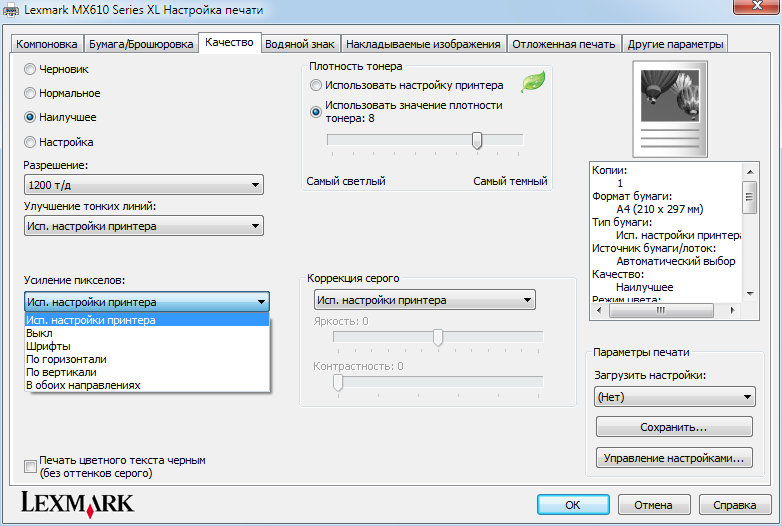
Task: Click the A4 (210 x 297 мм) text
Action: [659, 209]
